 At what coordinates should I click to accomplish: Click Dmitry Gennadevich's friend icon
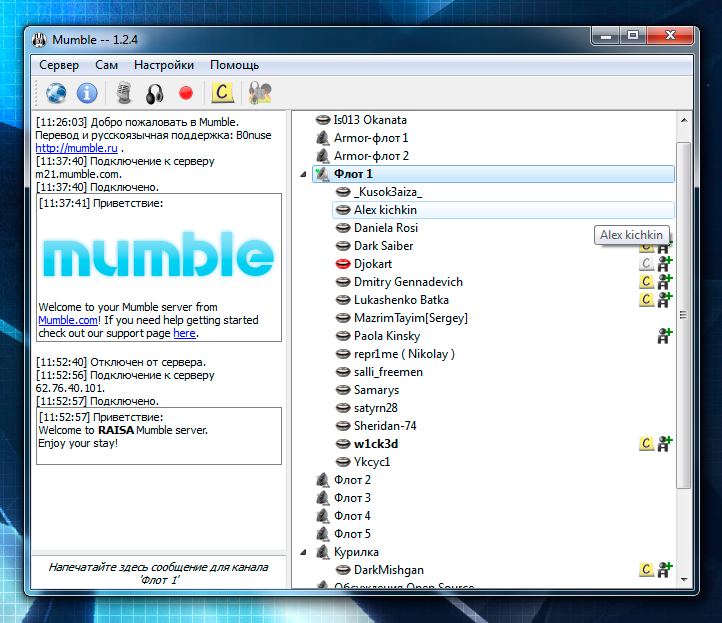tap(665, 282)
